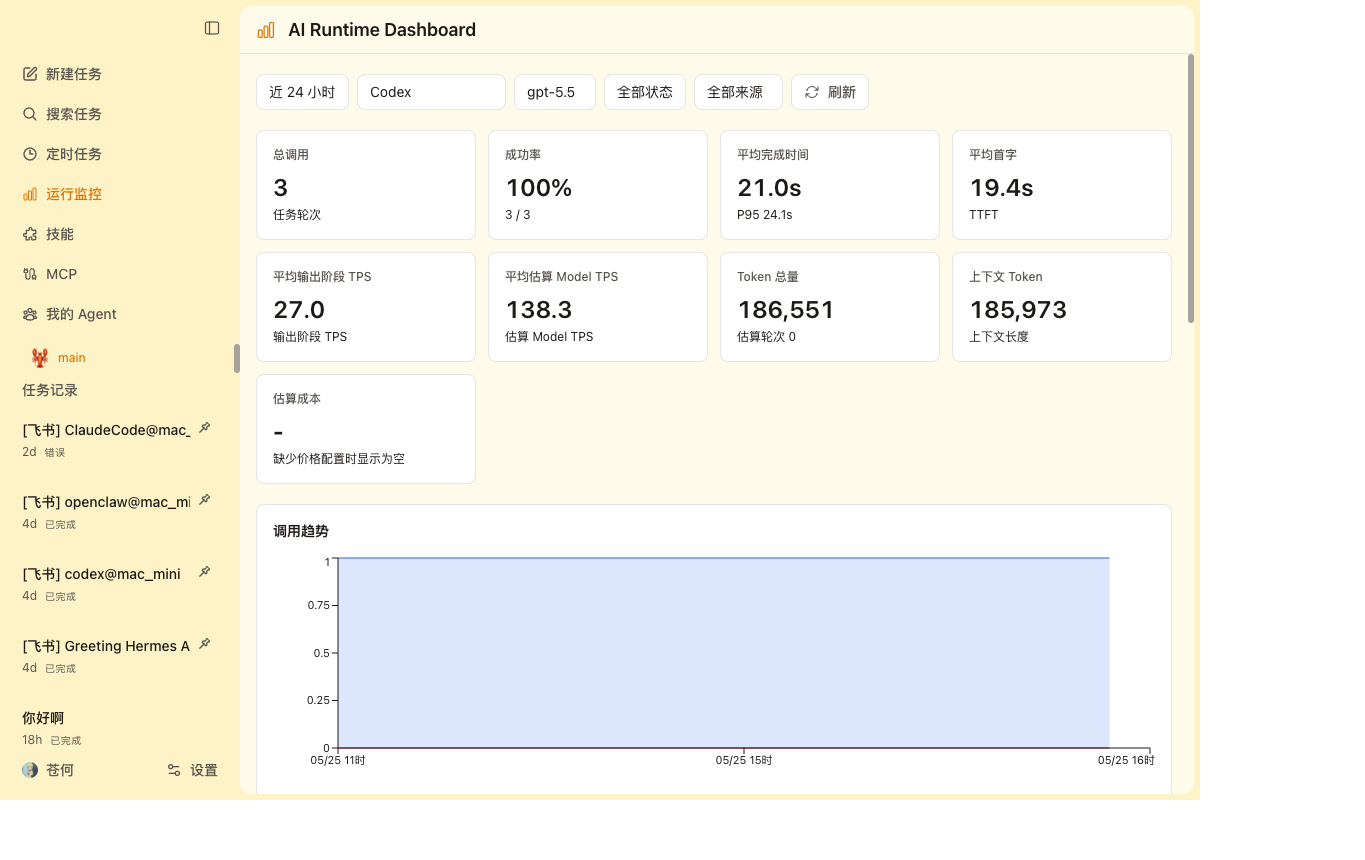The width and height of the screenshot is (1365, 860).
Task: Click the 平均完成时间 value 21.0s
Action: tap(769, 188)
